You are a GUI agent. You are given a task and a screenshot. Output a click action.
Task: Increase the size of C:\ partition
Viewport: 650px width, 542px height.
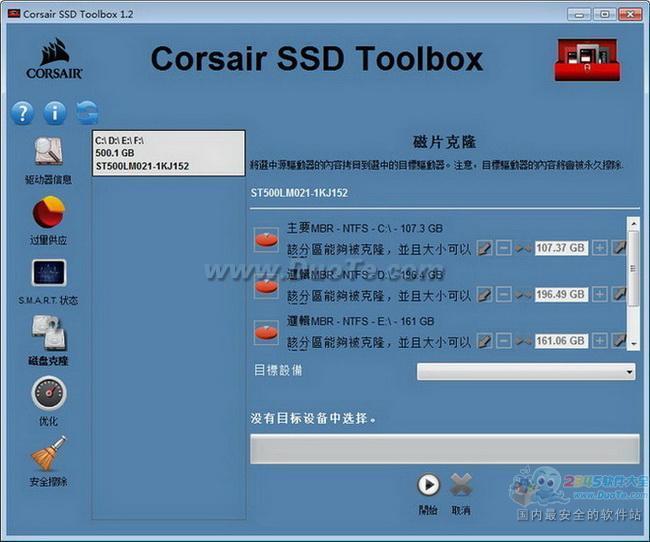pyautogui.click(x=599, y=248)
